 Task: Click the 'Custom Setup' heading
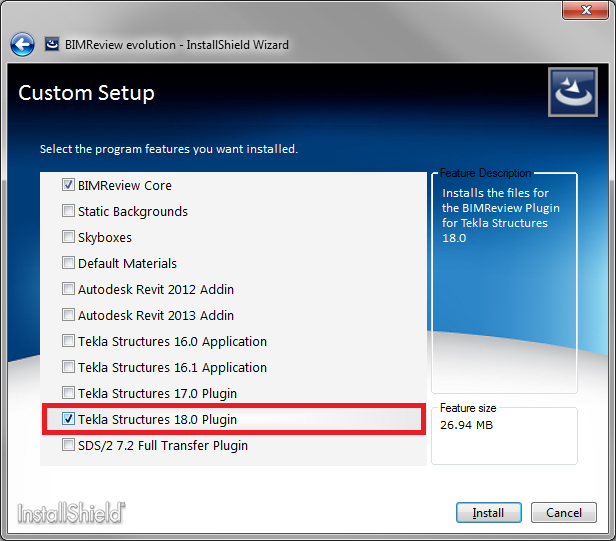coord(86,94)
